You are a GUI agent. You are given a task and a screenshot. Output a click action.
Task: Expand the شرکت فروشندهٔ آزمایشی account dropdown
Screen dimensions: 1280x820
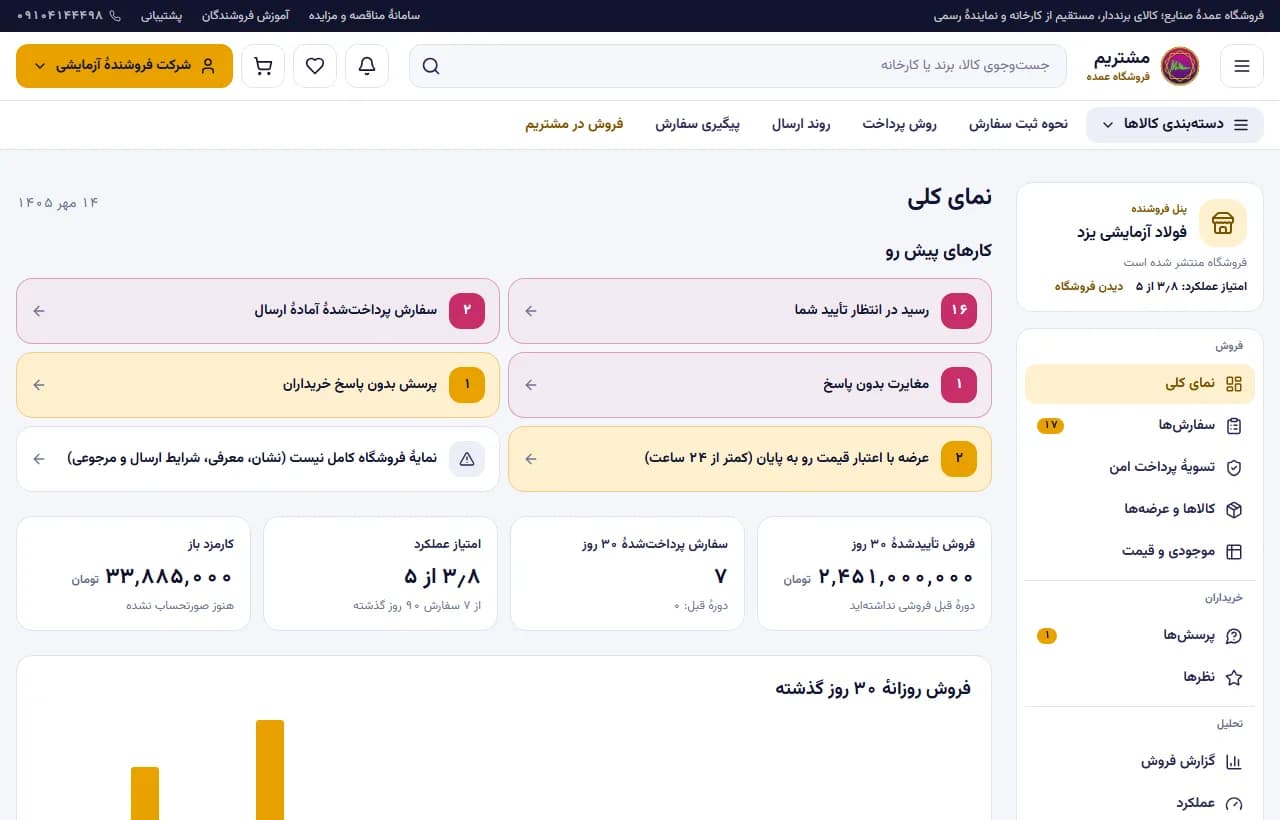tap(124, 66)
